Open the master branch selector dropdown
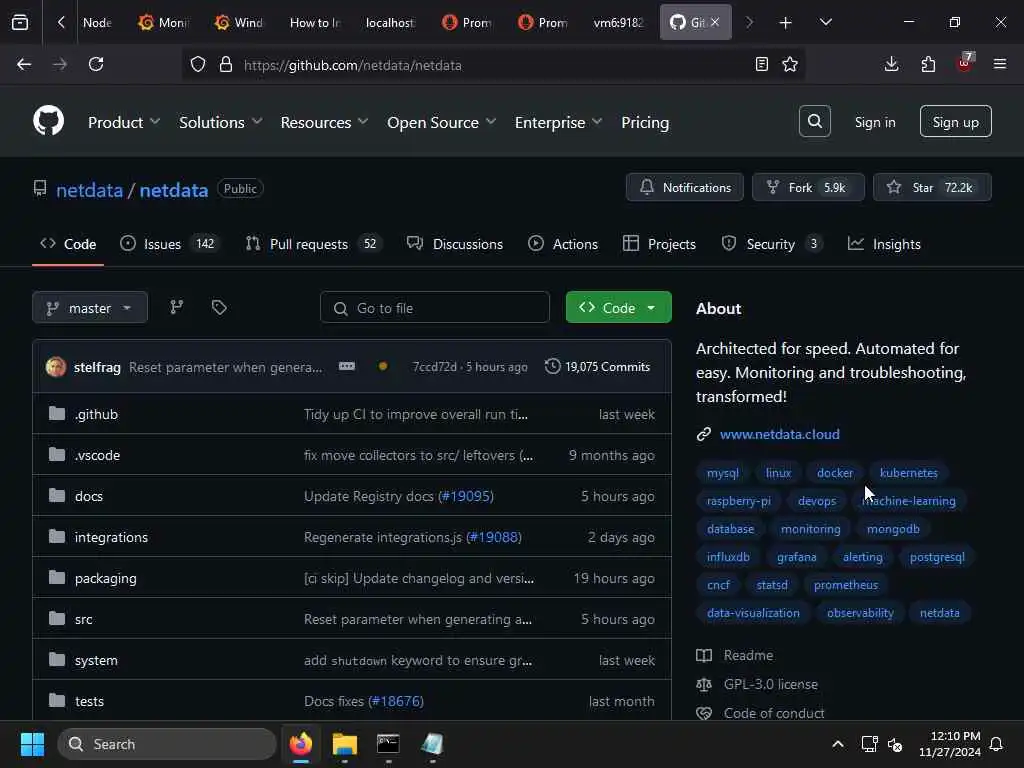Image resolution: width=1024 pixels, height=768 pixels. point(90,308)
